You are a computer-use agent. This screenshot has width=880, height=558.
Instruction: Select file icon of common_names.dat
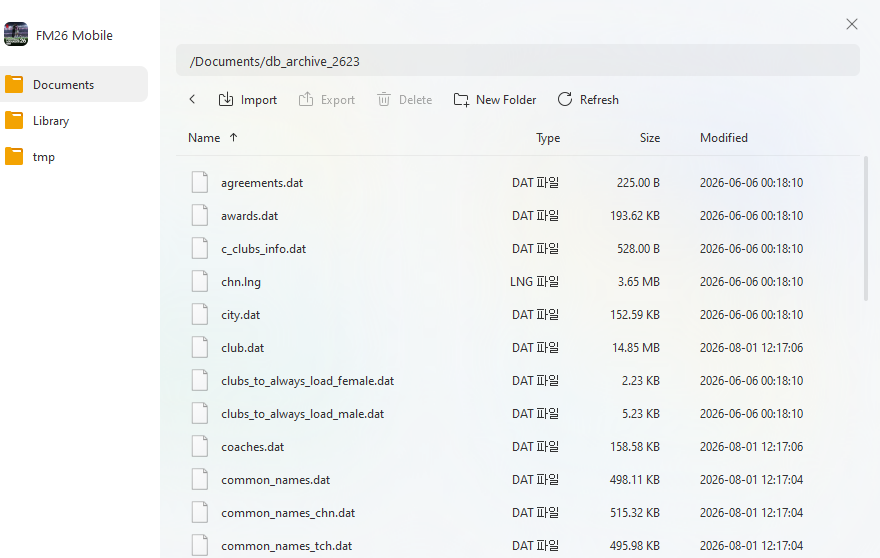[x=200, y=479]
